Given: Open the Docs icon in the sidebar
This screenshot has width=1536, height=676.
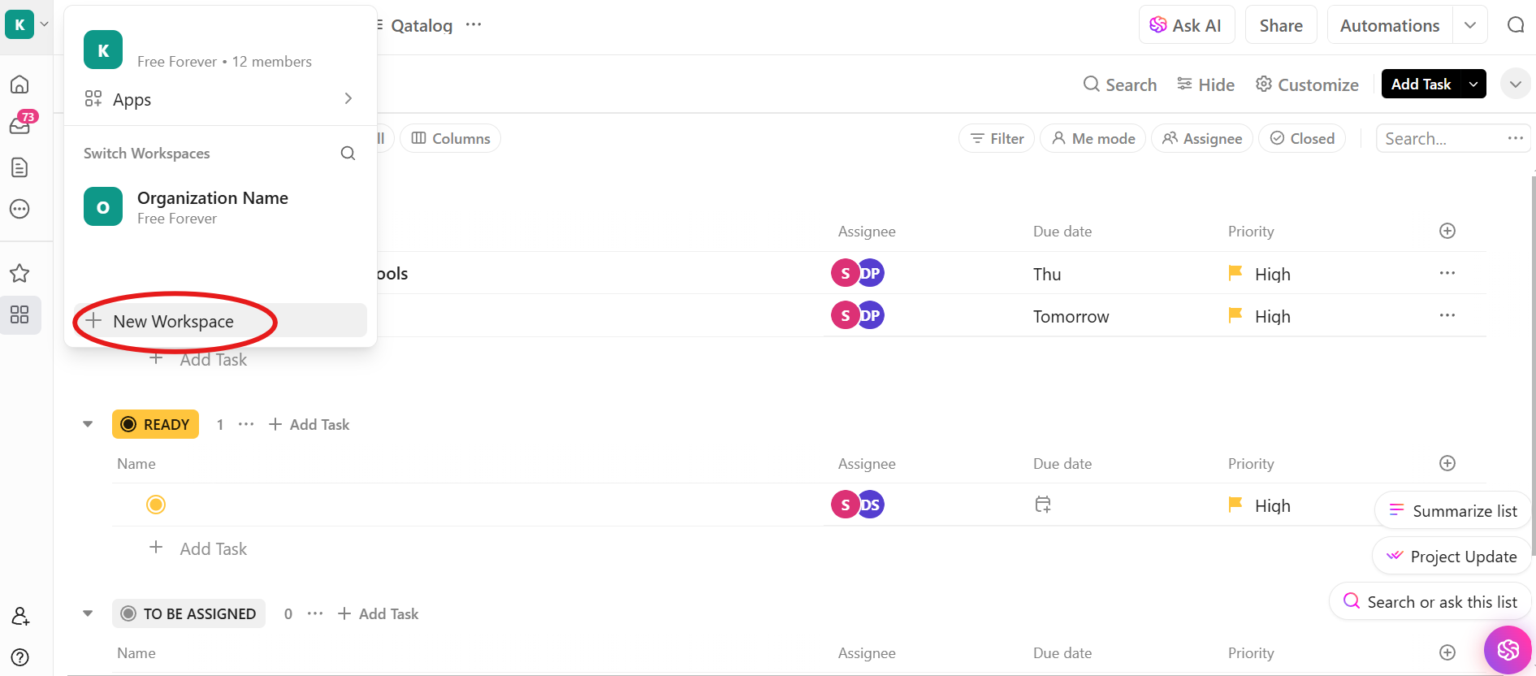Looking at the screenshot, I should (20, 168).
